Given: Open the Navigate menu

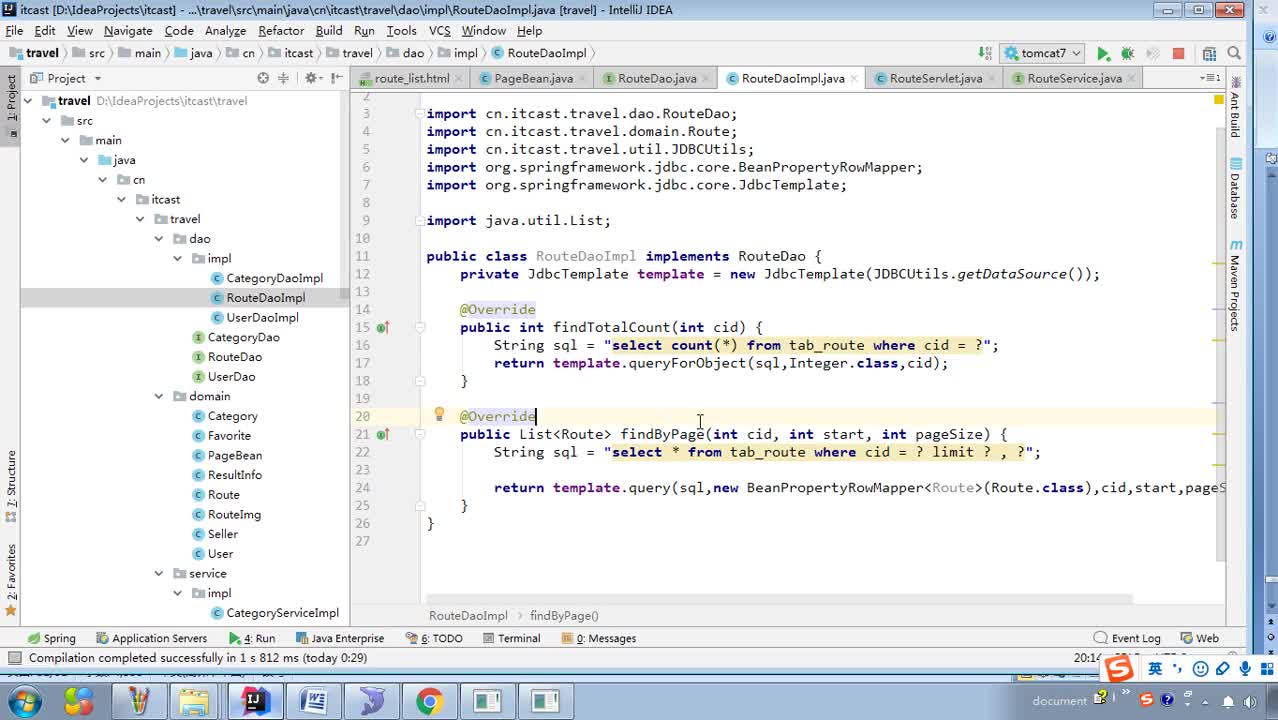Looking at the screenshot, I should [x=128, y=31].
